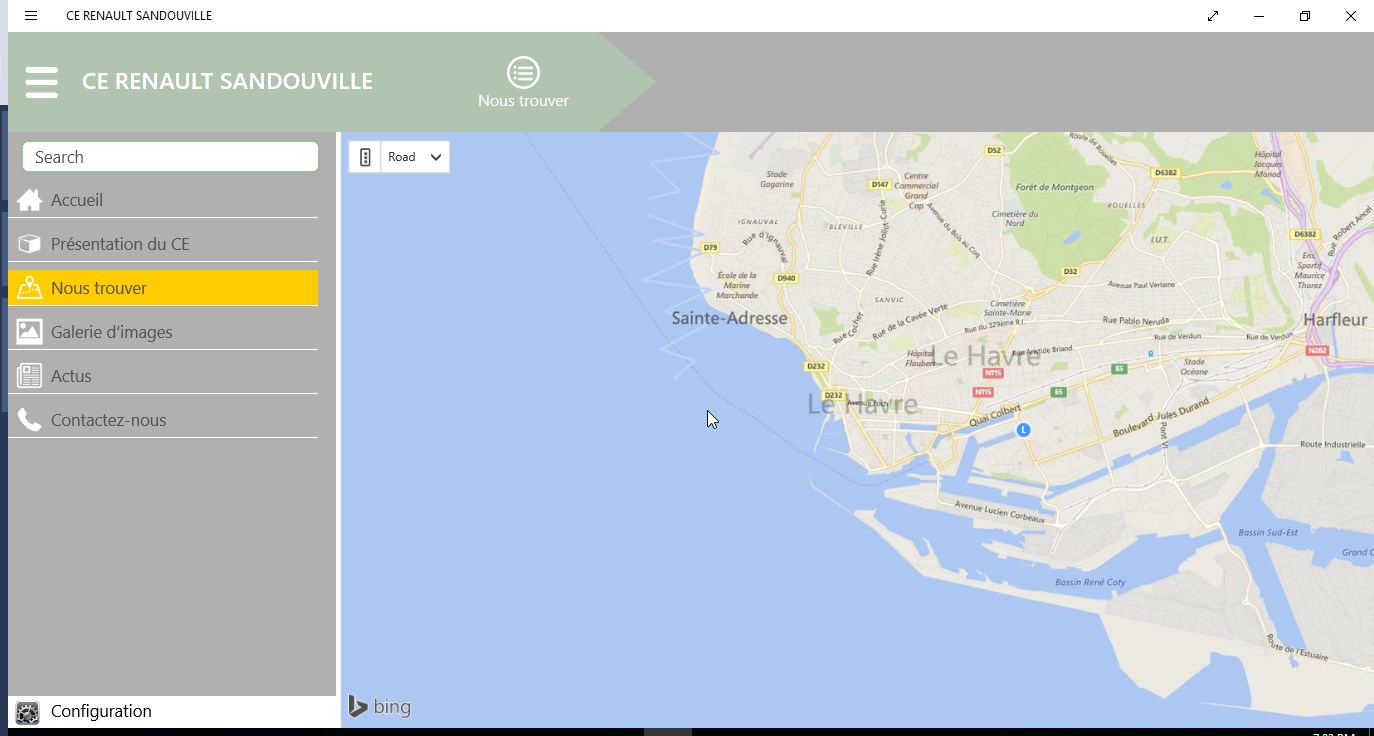Click the Accueil home icon
This screenshot has height=736, width=1374.
pos(29,200)
